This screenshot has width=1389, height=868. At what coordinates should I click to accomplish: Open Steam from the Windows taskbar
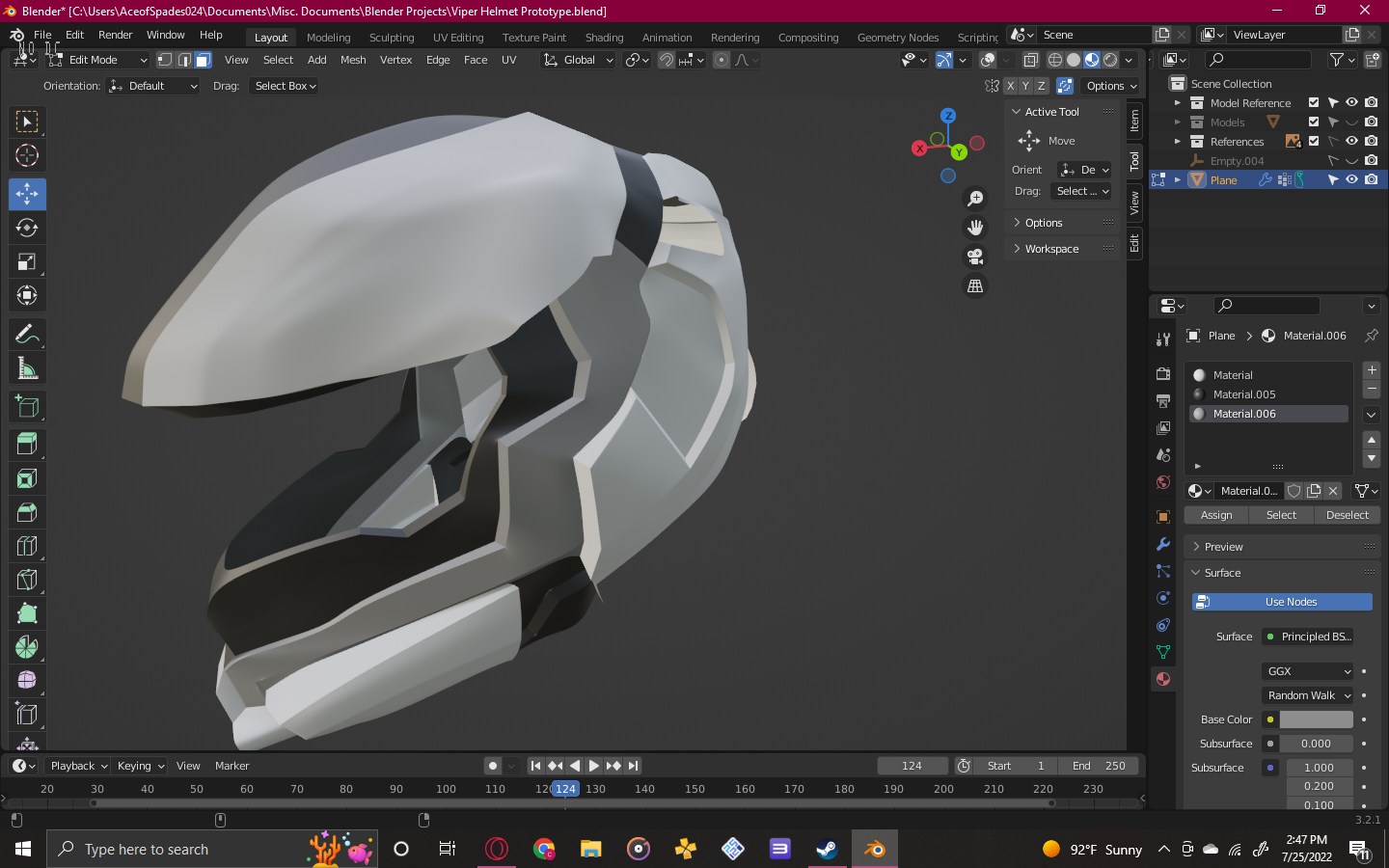(827, 849)
